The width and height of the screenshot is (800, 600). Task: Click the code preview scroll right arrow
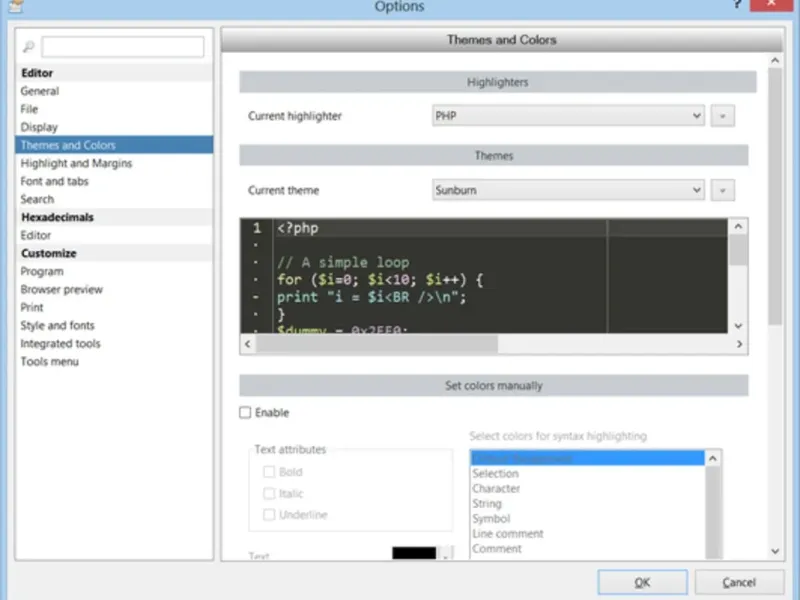tap(739, 344)
